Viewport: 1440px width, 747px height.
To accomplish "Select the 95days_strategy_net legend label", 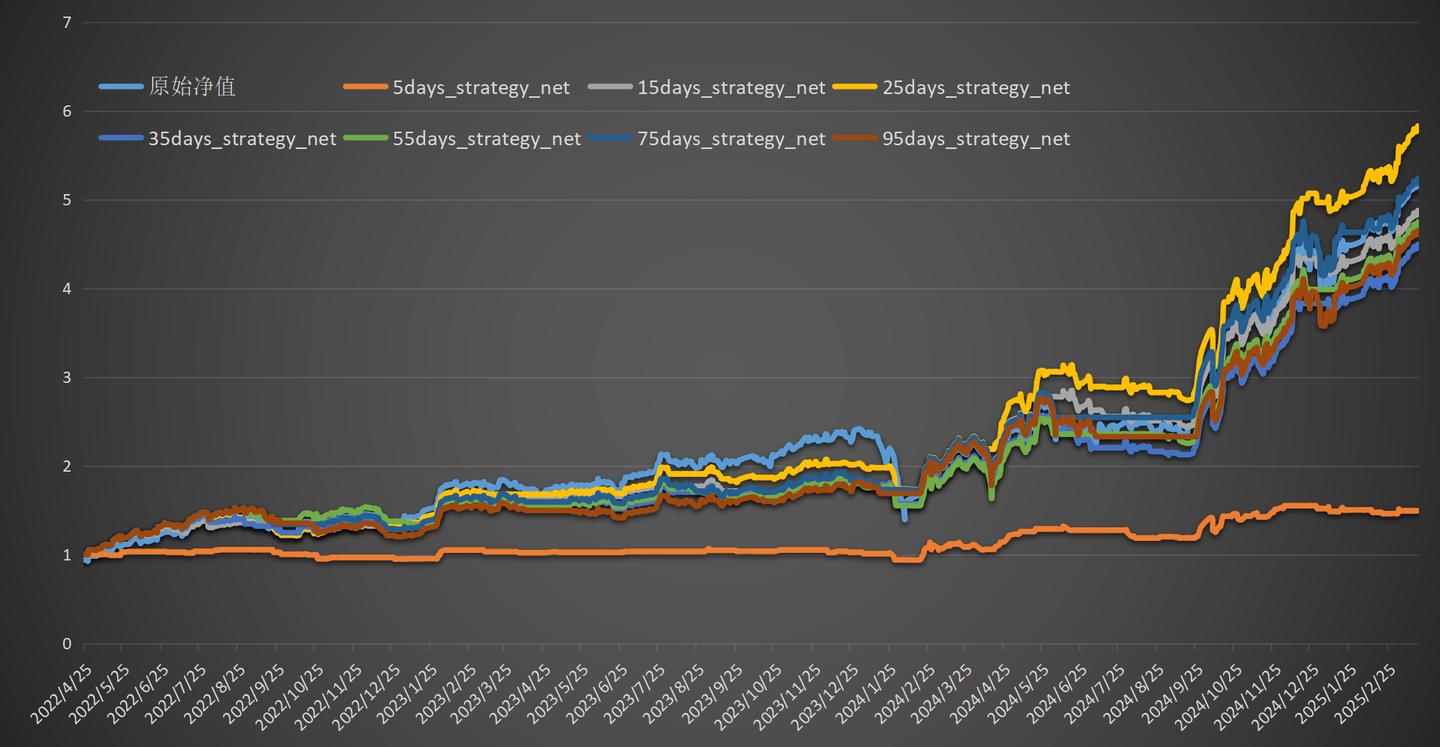I will click(x=976, y=139).
